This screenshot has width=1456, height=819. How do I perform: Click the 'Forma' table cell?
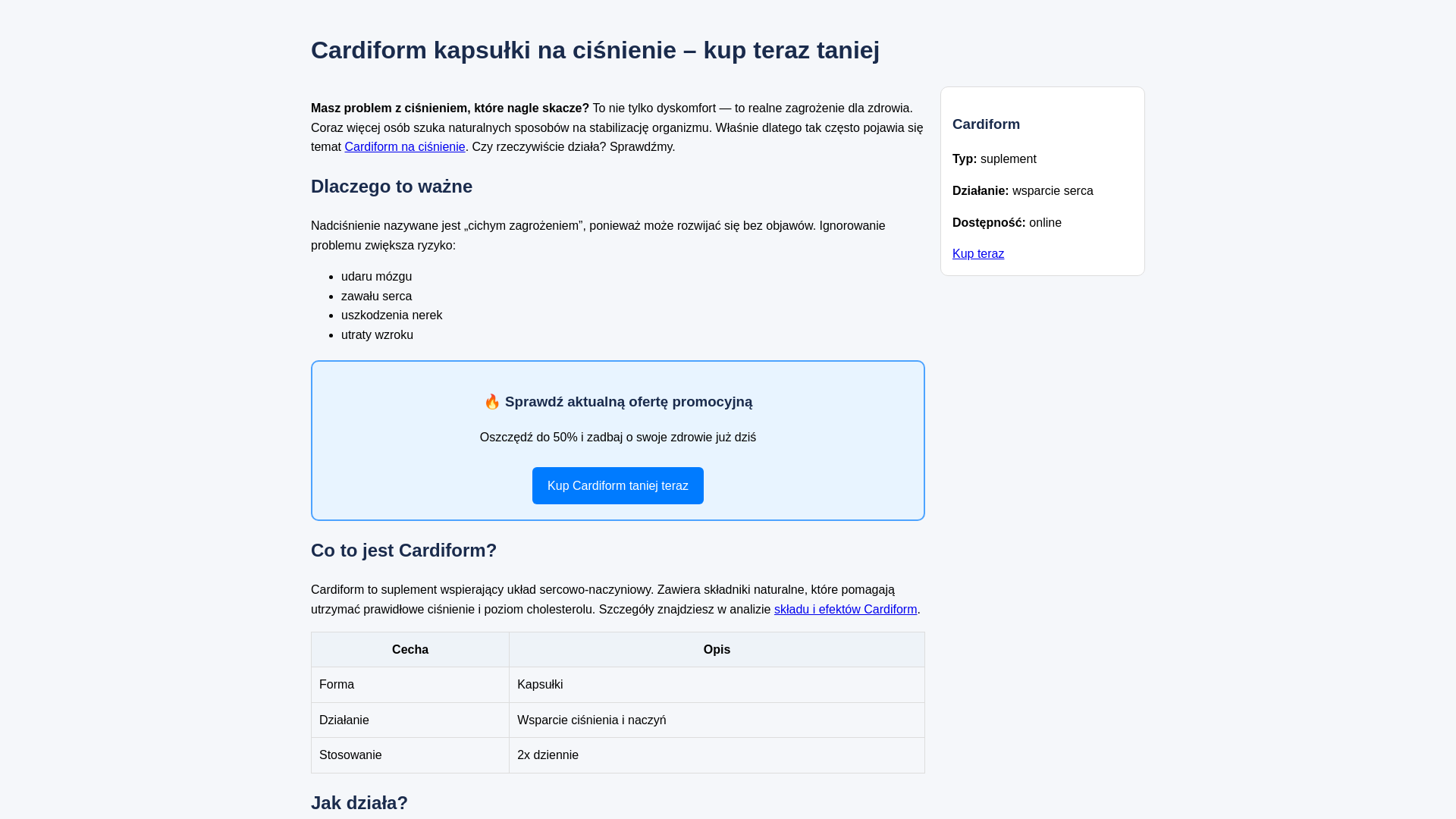[x=410, y=685]
